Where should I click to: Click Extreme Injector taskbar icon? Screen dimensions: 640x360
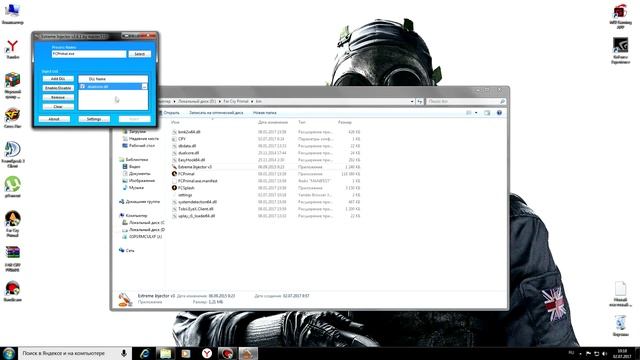point(248,353)
